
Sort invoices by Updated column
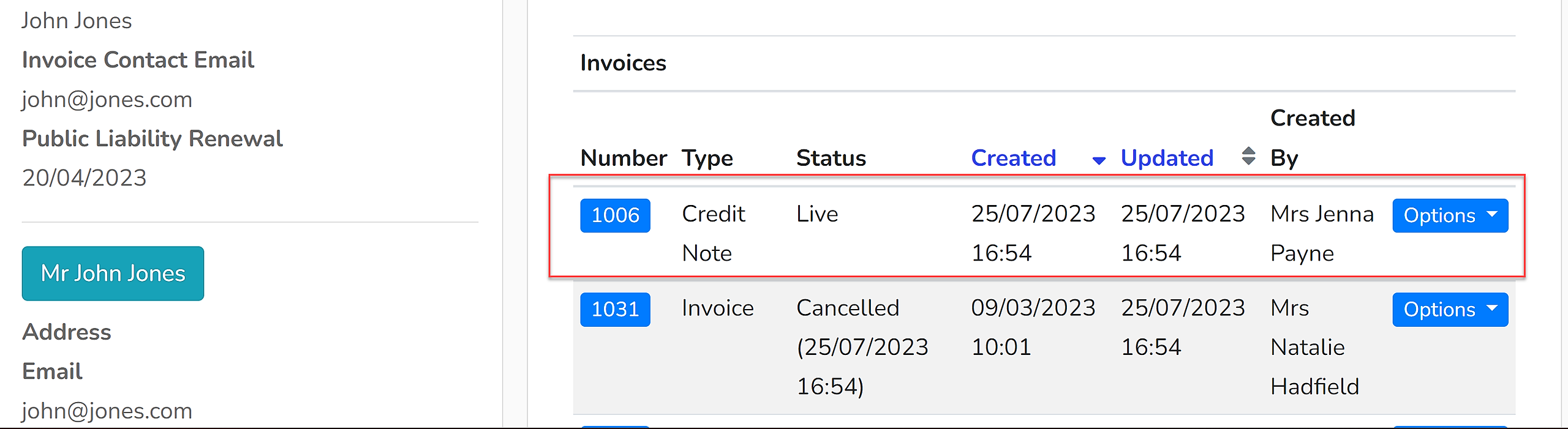[x=1167, y=158]
